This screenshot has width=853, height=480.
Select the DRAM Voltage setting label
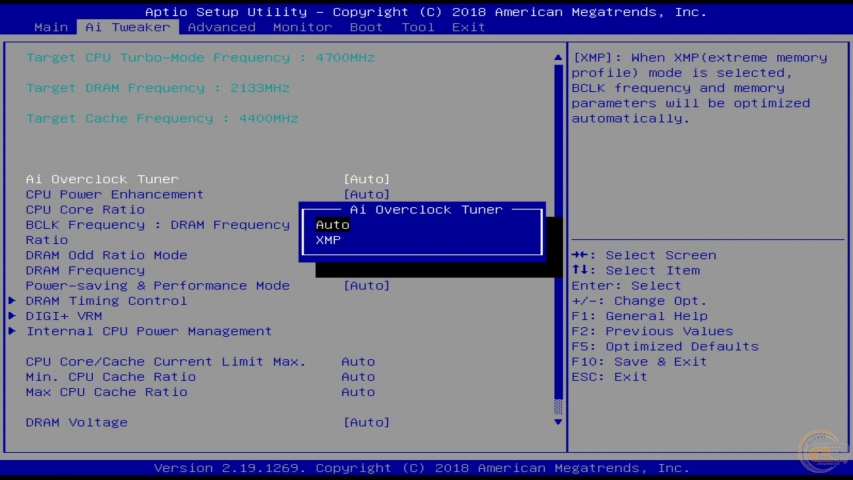tap(77, 422)
